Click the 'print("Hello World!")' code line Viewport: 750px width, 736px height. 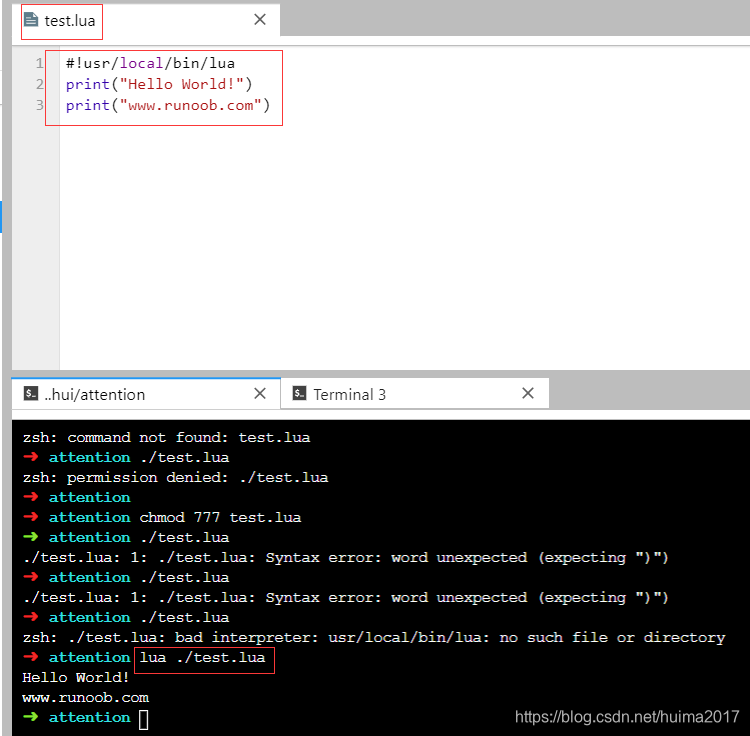159,84
